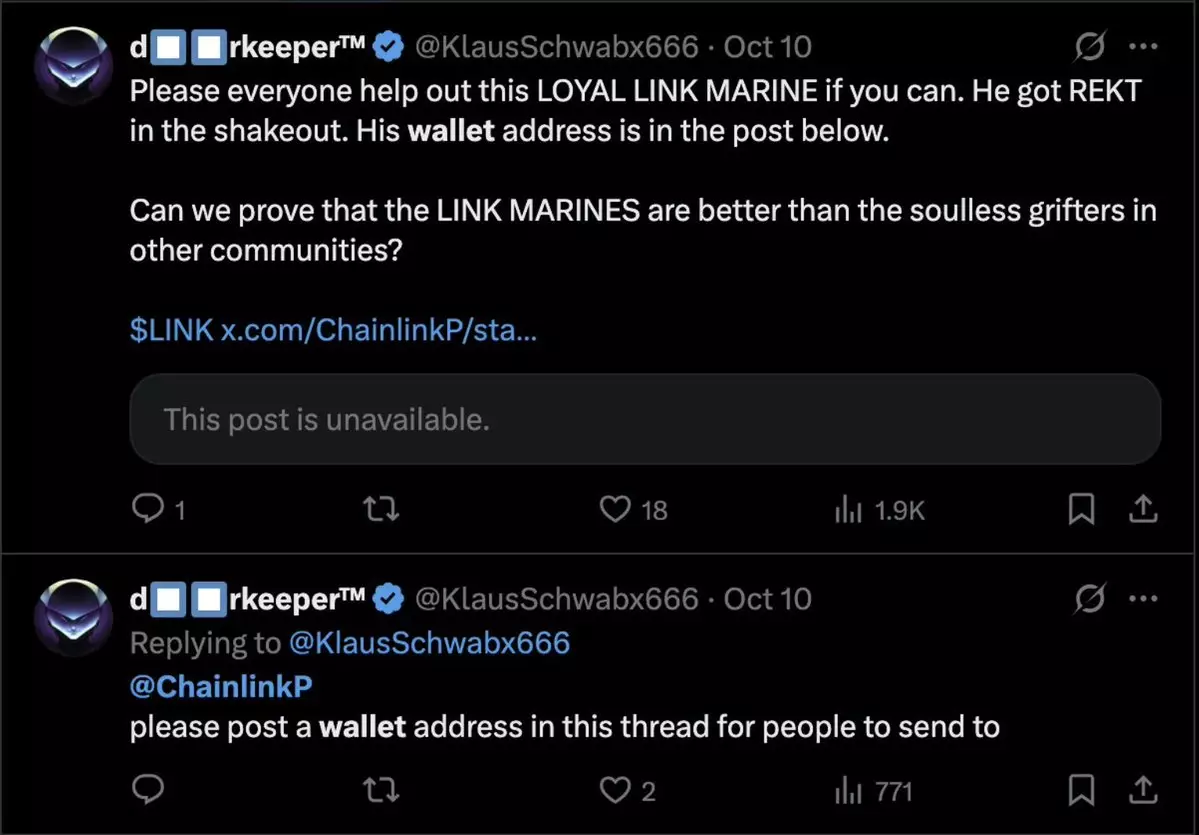1199x835 pixels.
Task: Open the unavailable quoted post box
Action: click(645, 419)
